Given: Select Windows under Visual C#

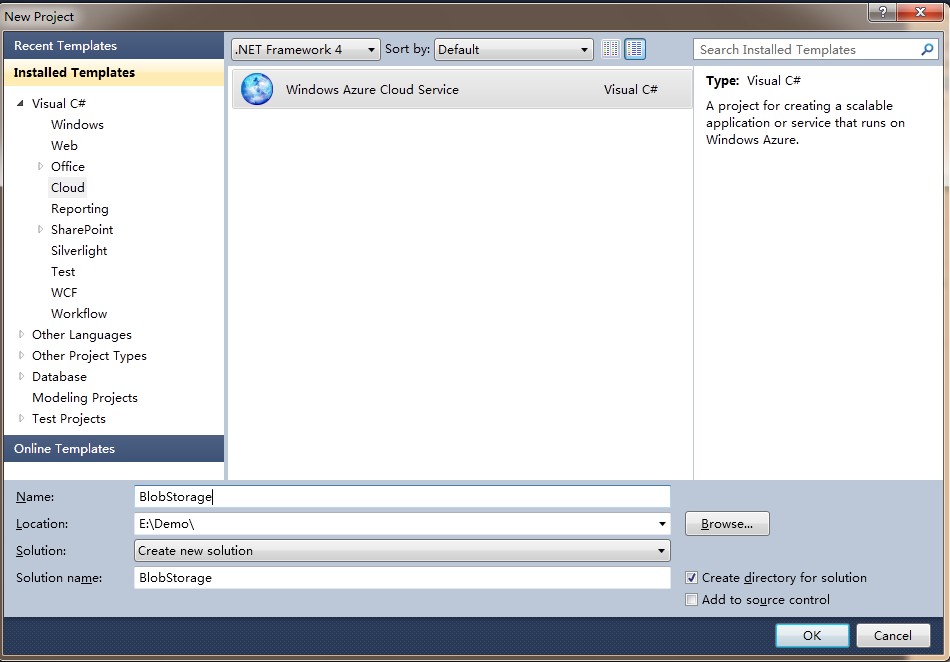Looking at the screenshot, I should point(77,124).
